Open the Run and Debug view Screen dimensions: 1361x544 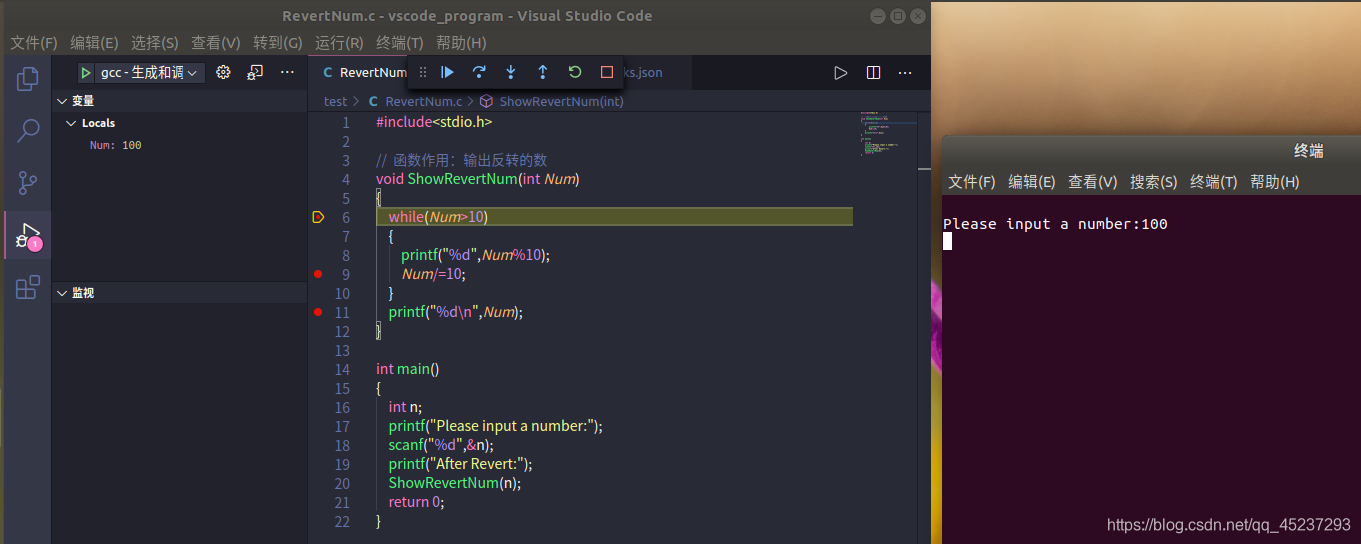(x=28, y=236)
